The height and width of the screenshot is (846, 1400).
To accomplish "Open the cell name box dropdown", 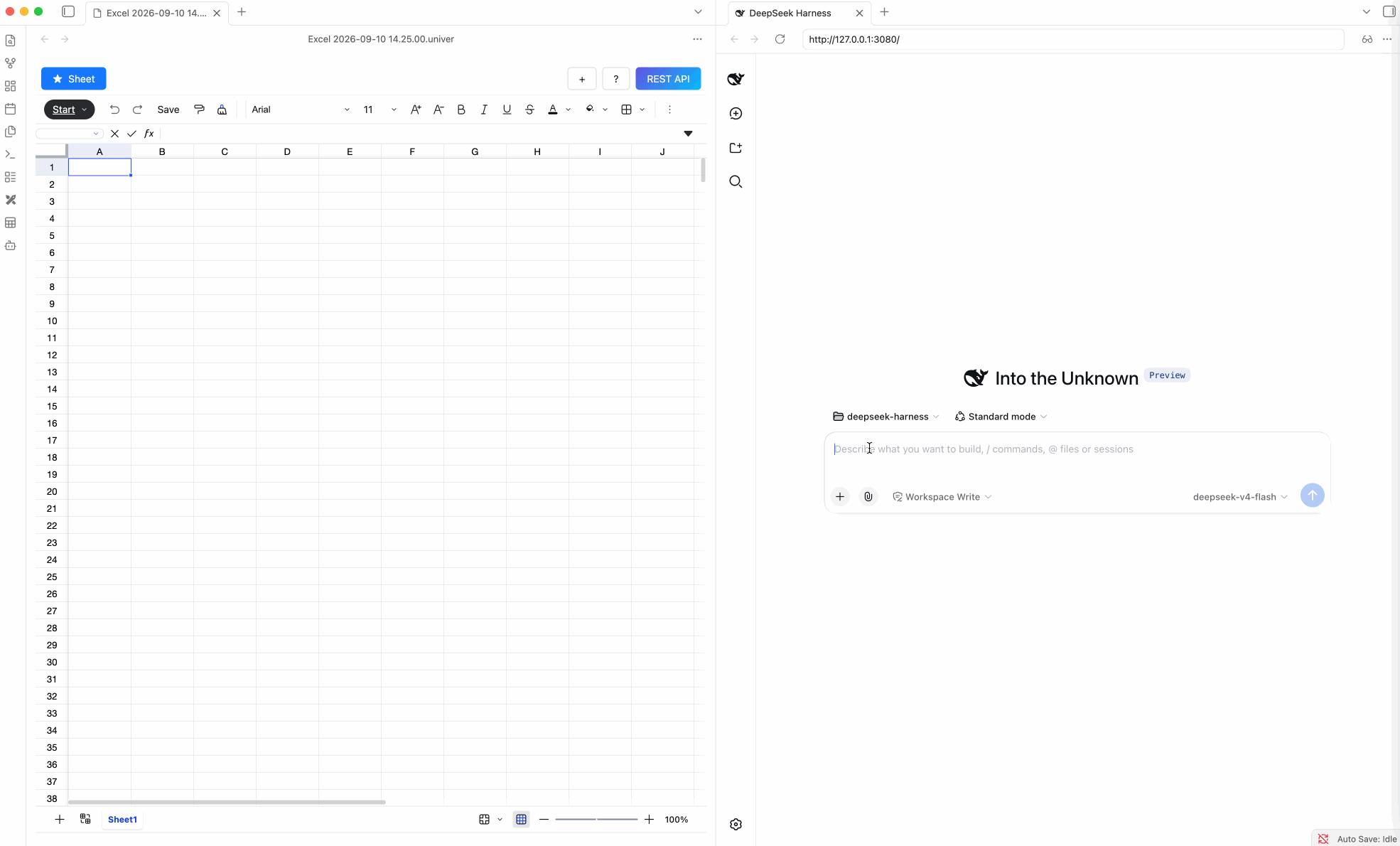I will (96, 134).
